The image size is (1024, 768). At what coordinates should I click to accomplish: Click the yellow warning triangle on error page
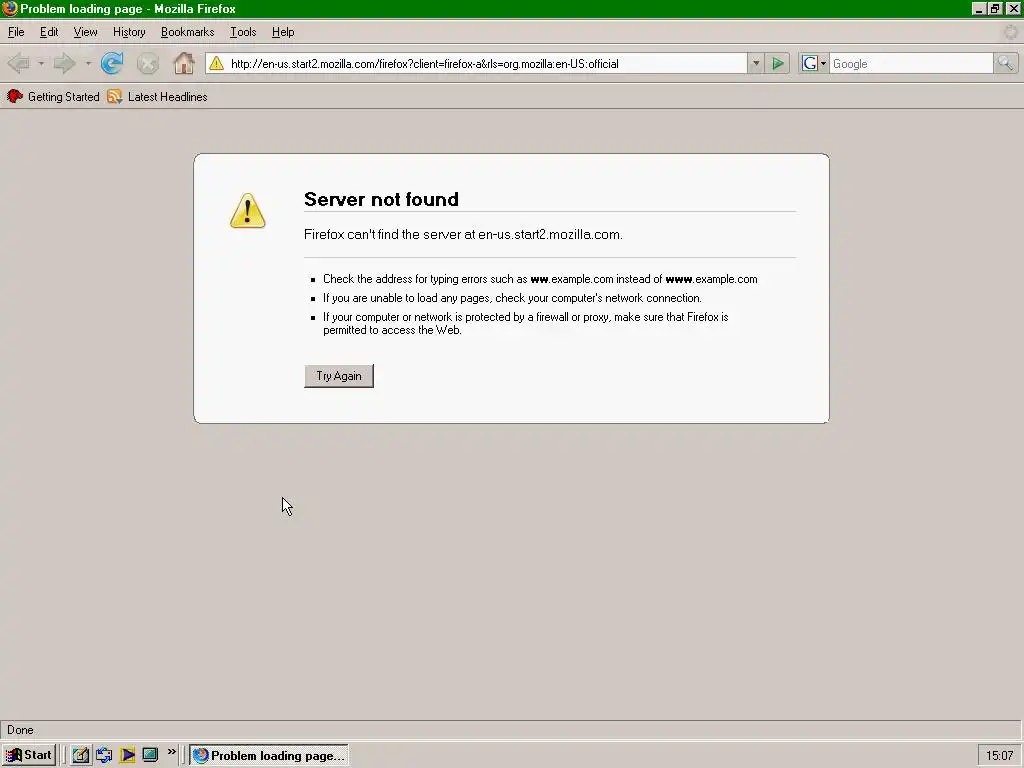coord(248,210)
